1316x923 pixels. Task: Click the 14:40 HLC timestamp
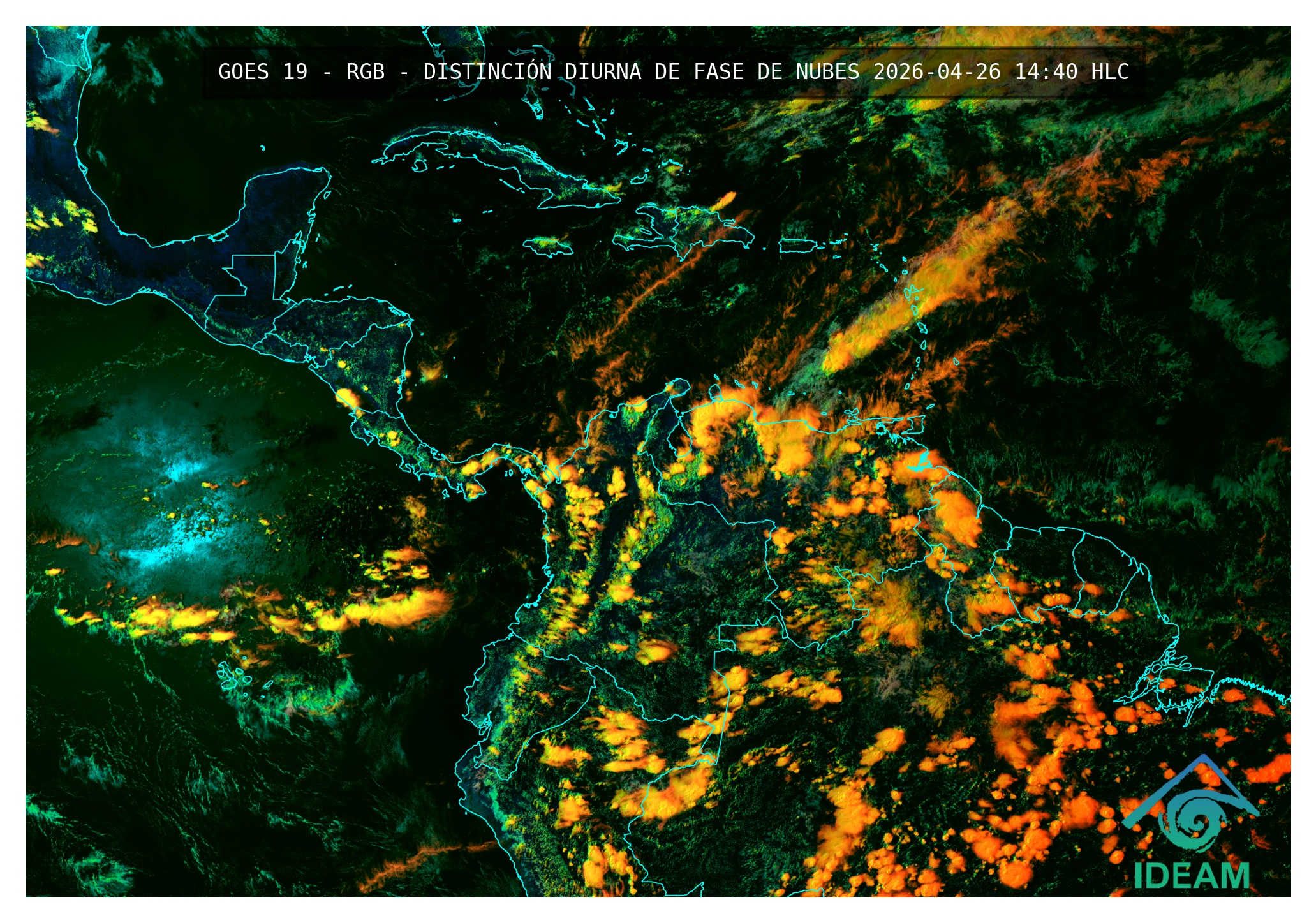[x=1071, y=72]
